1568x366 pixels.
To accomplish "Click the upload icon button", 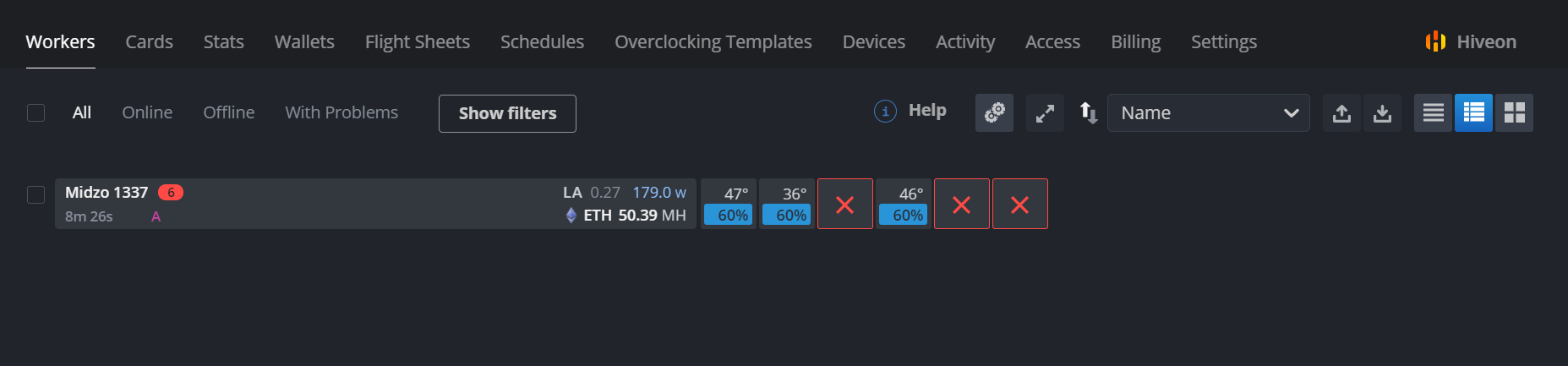I will tap(1341, 112).
